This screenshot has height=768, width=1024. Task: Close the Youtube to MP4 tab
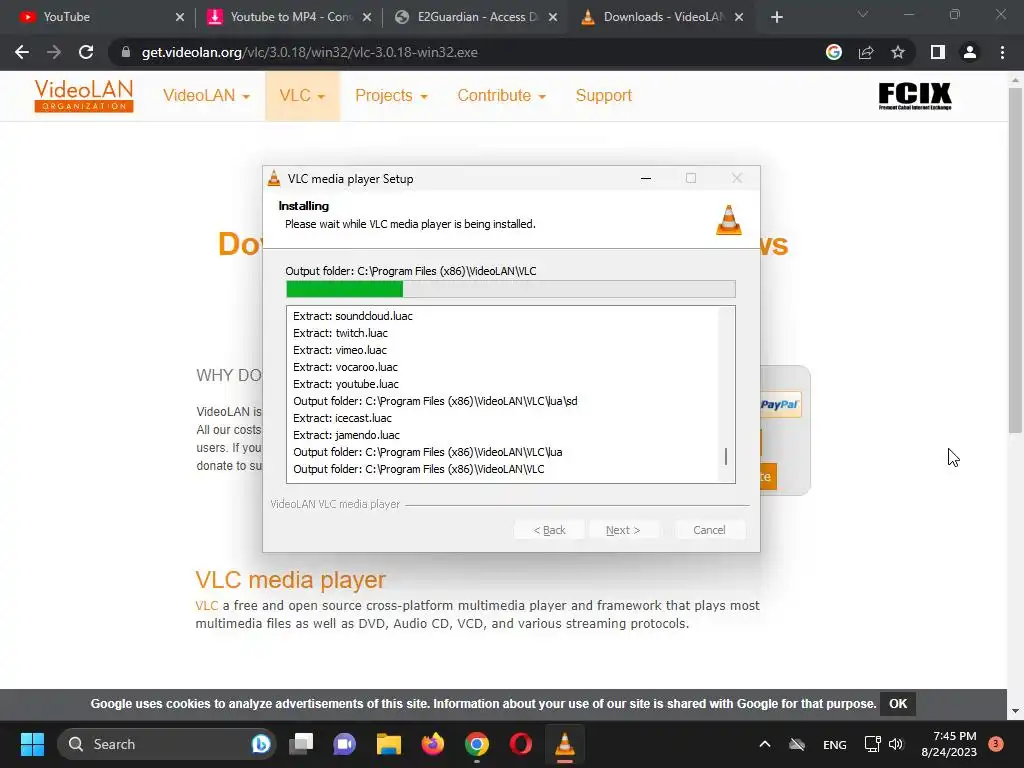pyautogui.click(x=367, y=17)
